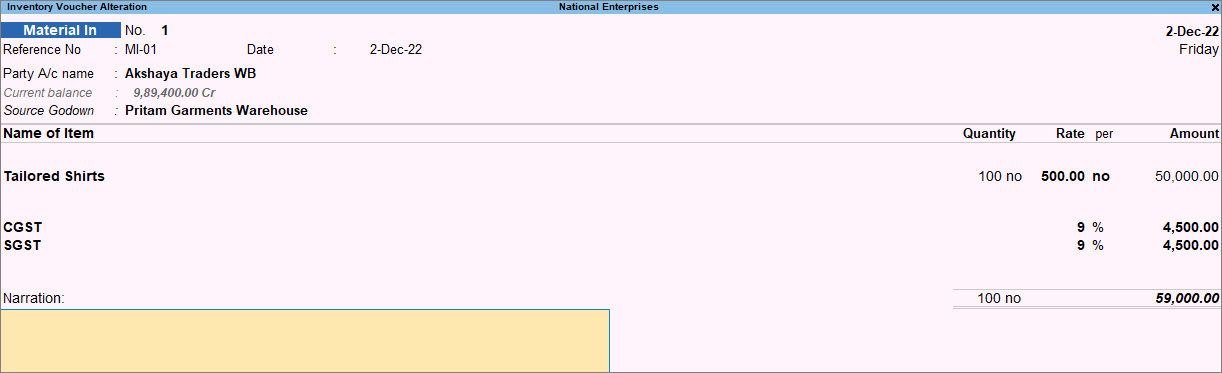Click the National Enterprises company title
Viewport: 1222px width, 373px height.
(x=608, y=7)
